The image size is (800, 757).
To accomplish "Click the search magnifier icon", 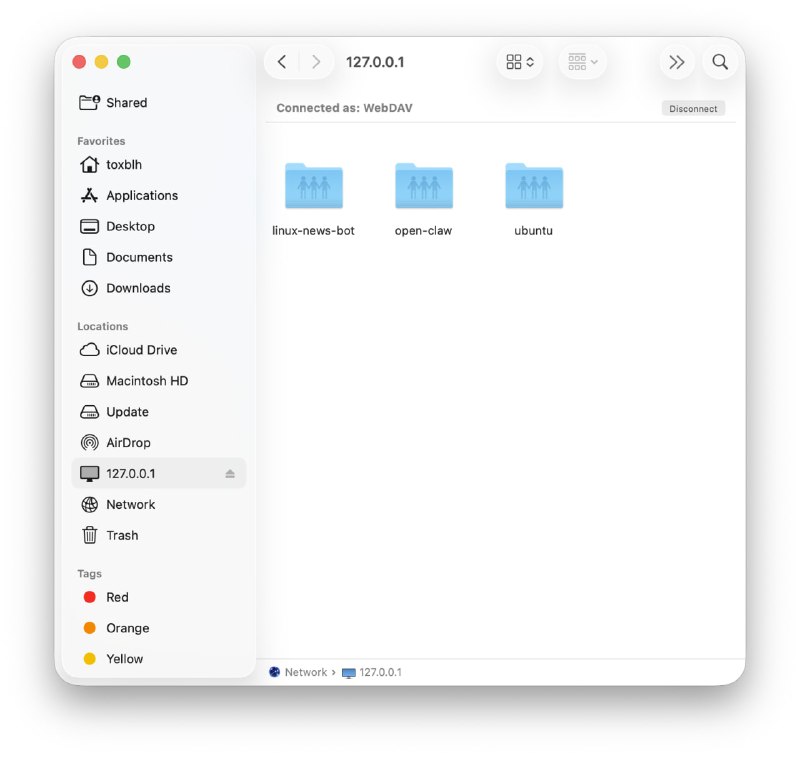I will 720,62.
